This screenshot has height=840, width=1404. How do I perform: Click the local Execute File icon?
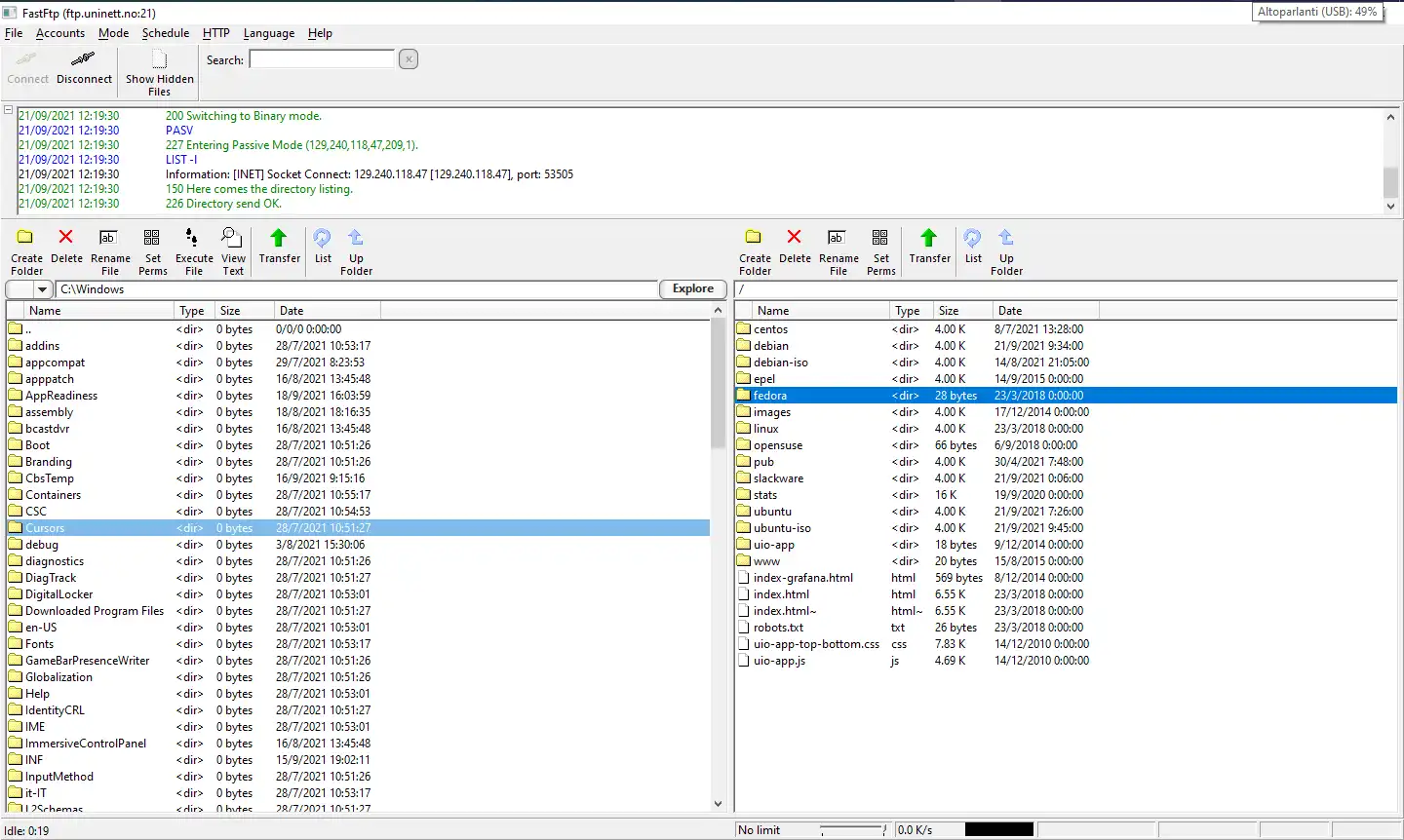coord(193,239)
